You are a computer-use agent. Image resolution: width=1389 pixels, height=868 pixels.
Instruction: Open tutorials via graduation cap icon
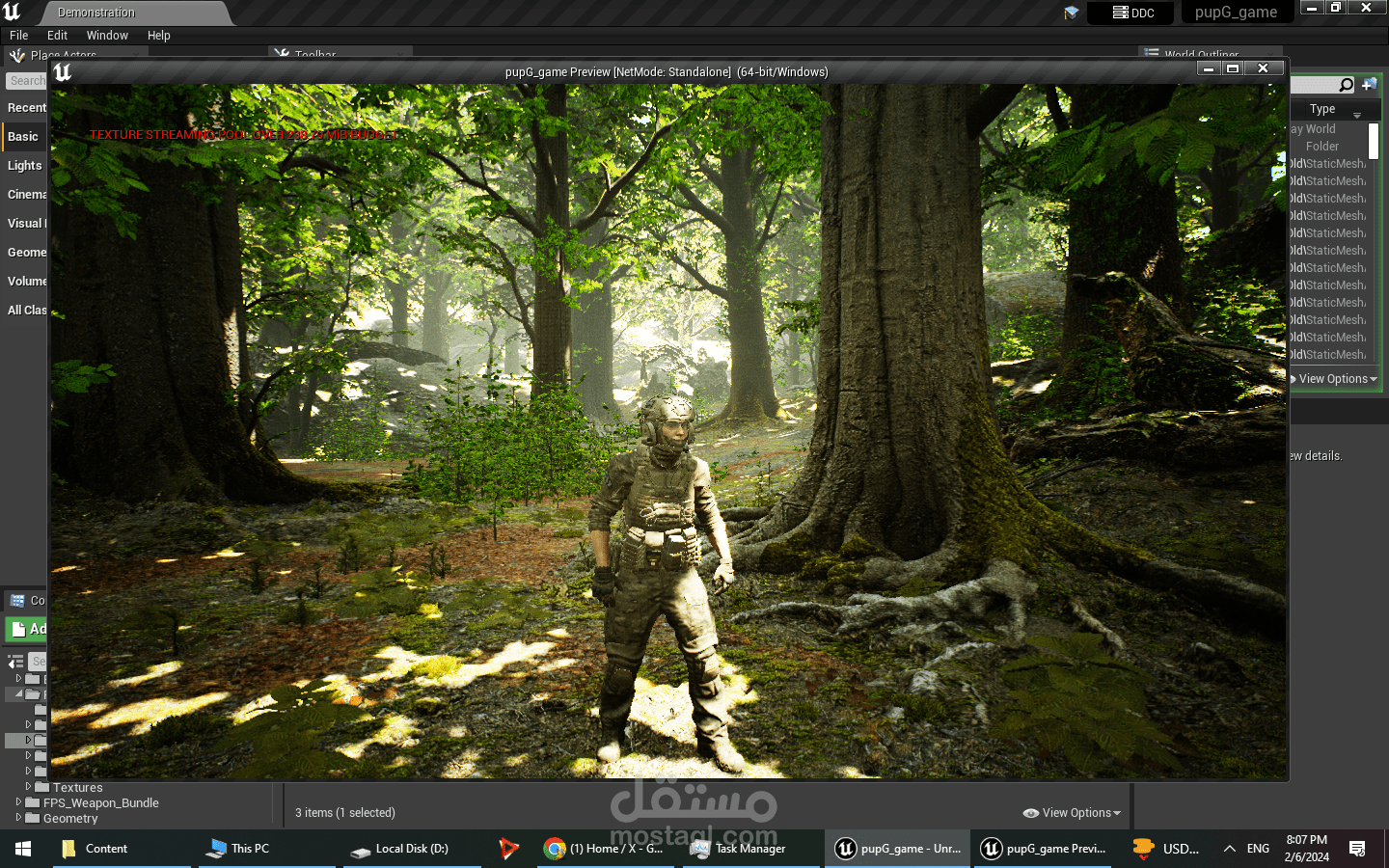click(x=1071, y=13)
